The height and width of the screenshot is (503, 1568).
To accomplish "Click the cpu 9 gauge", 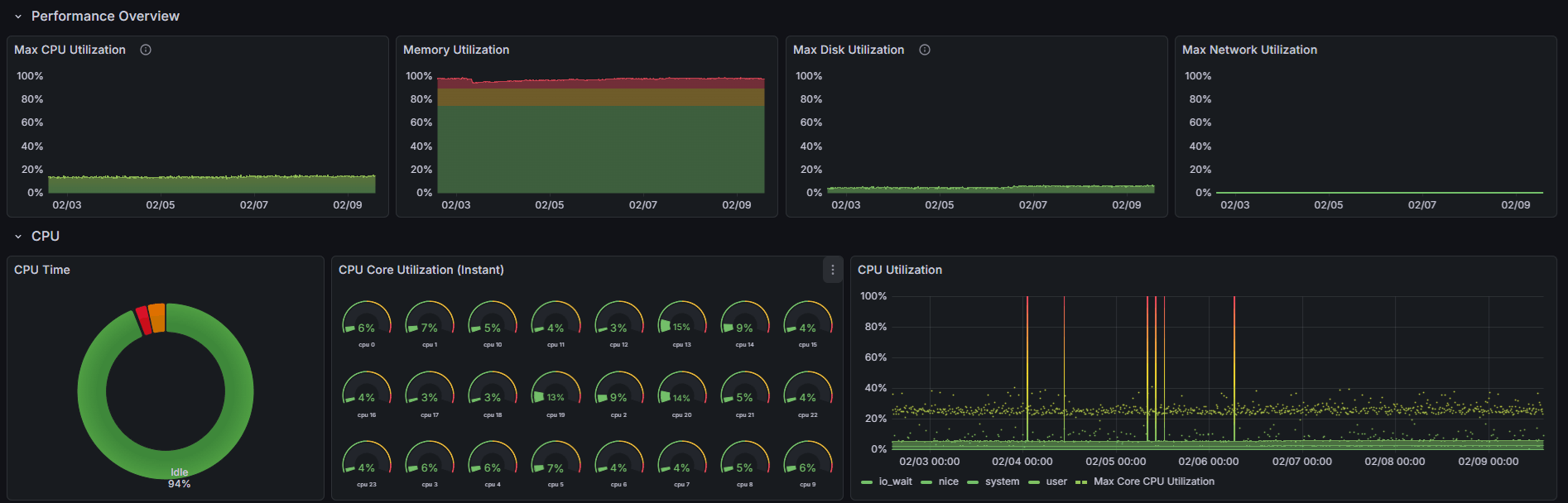I will coord(807,463).
